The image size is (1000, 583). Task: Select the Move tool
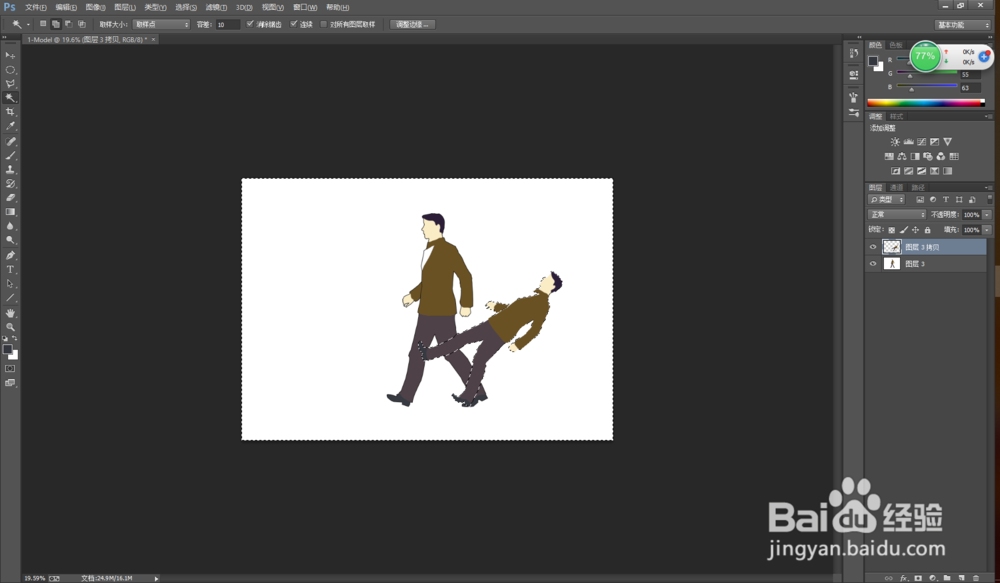pyautogui.click(x=10, y=55)
